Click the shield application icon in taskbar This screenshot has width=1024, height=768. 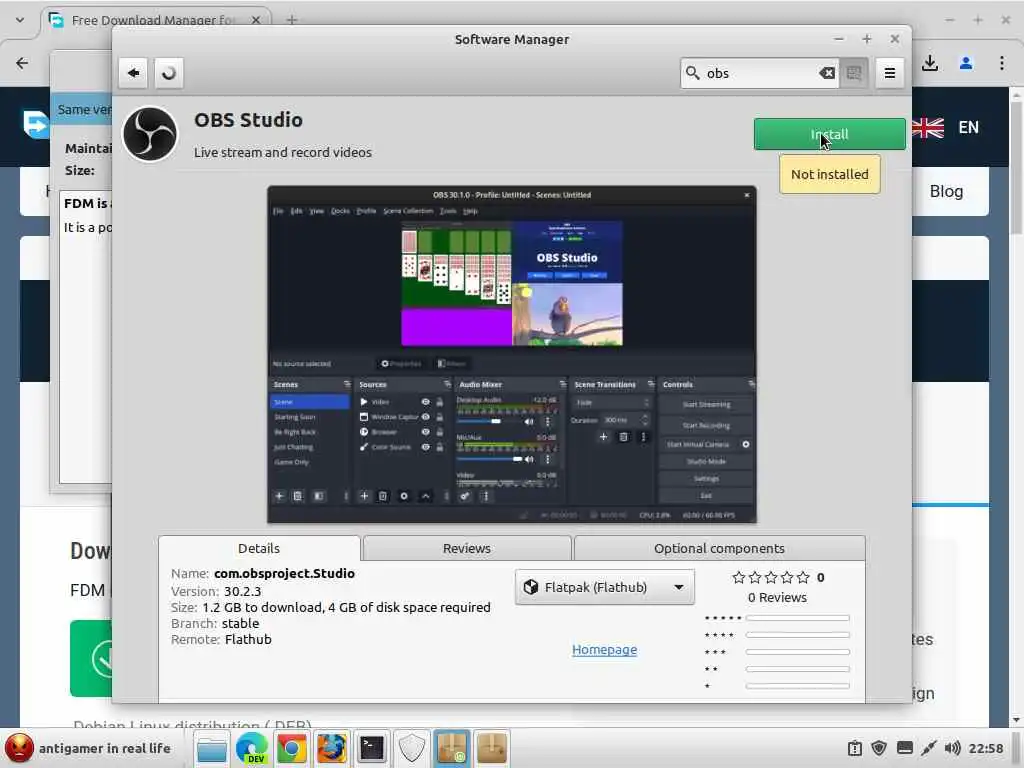click(412, 748)
